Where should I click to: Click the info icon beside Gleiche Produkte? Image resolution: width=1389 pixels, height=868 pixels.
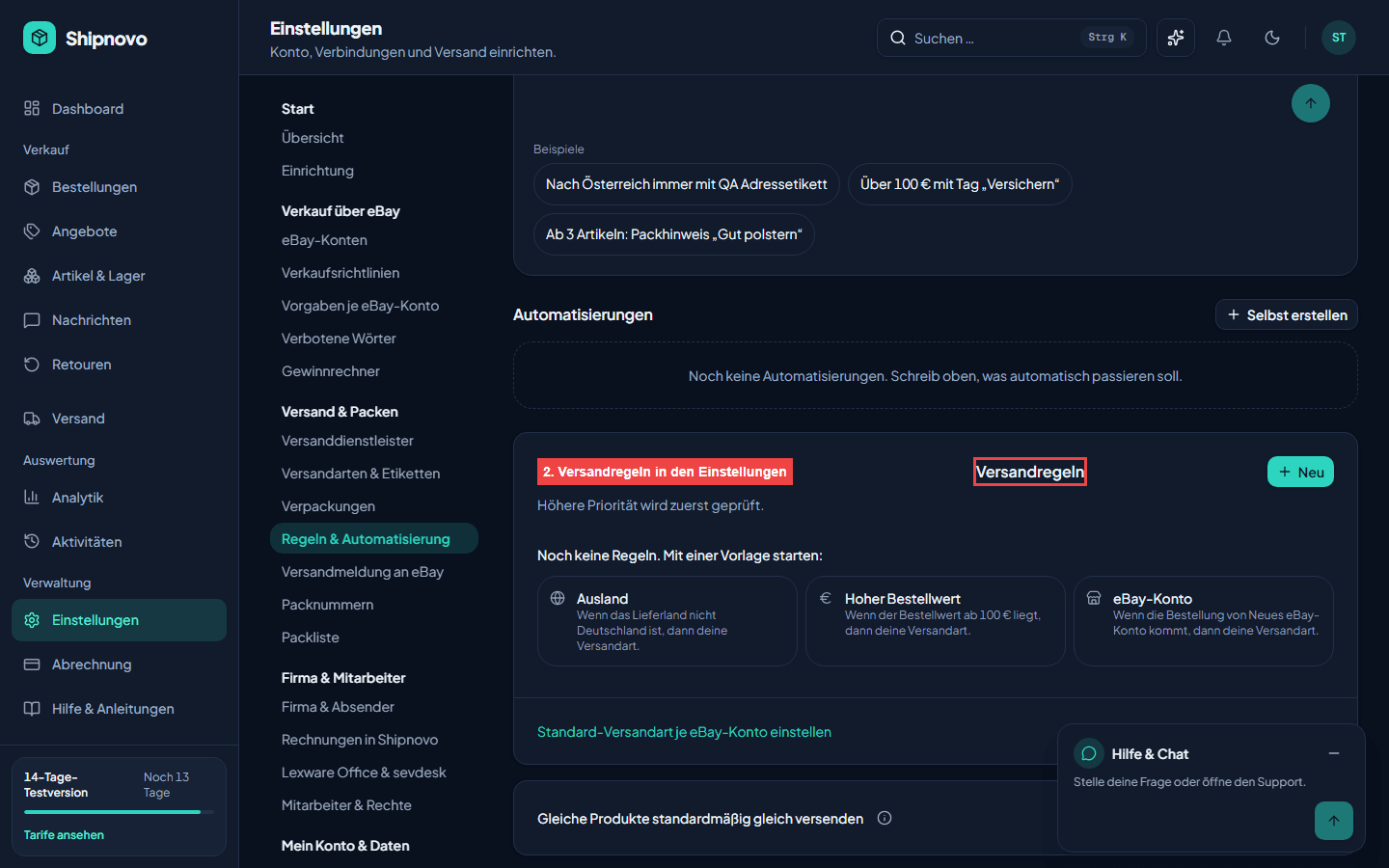885,818
